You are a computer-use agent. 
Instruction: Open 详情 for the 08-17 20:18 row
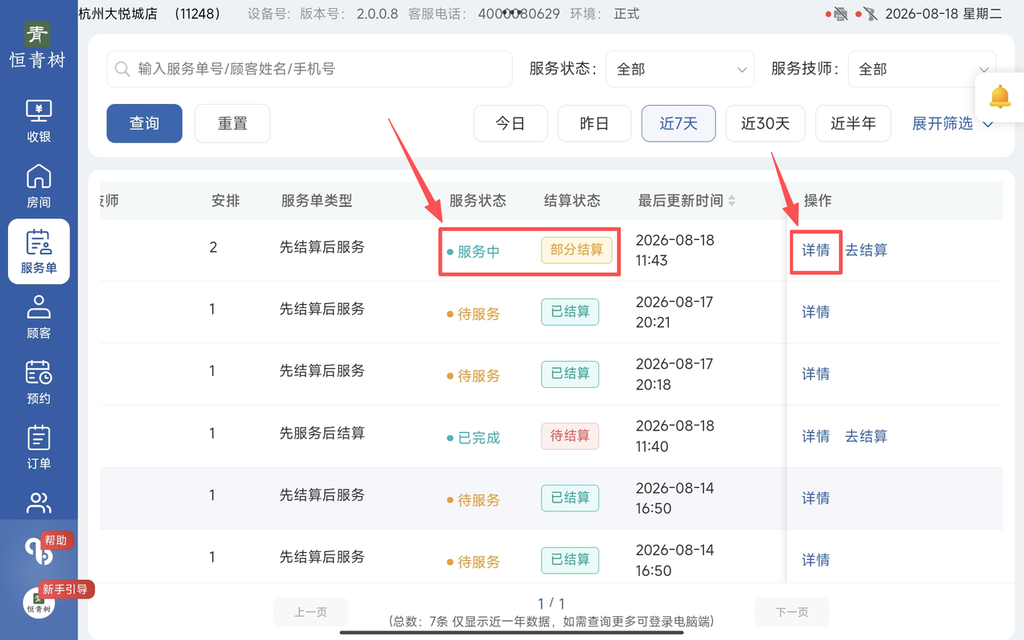816,374
